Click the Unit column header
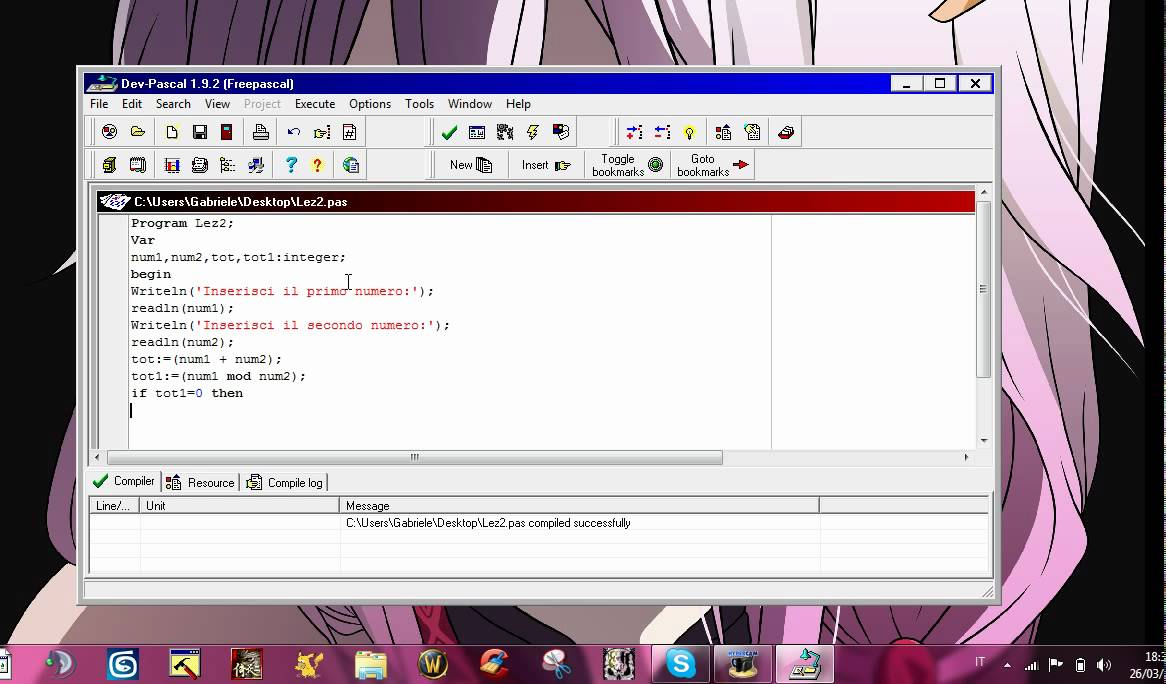 coord(239,506)
